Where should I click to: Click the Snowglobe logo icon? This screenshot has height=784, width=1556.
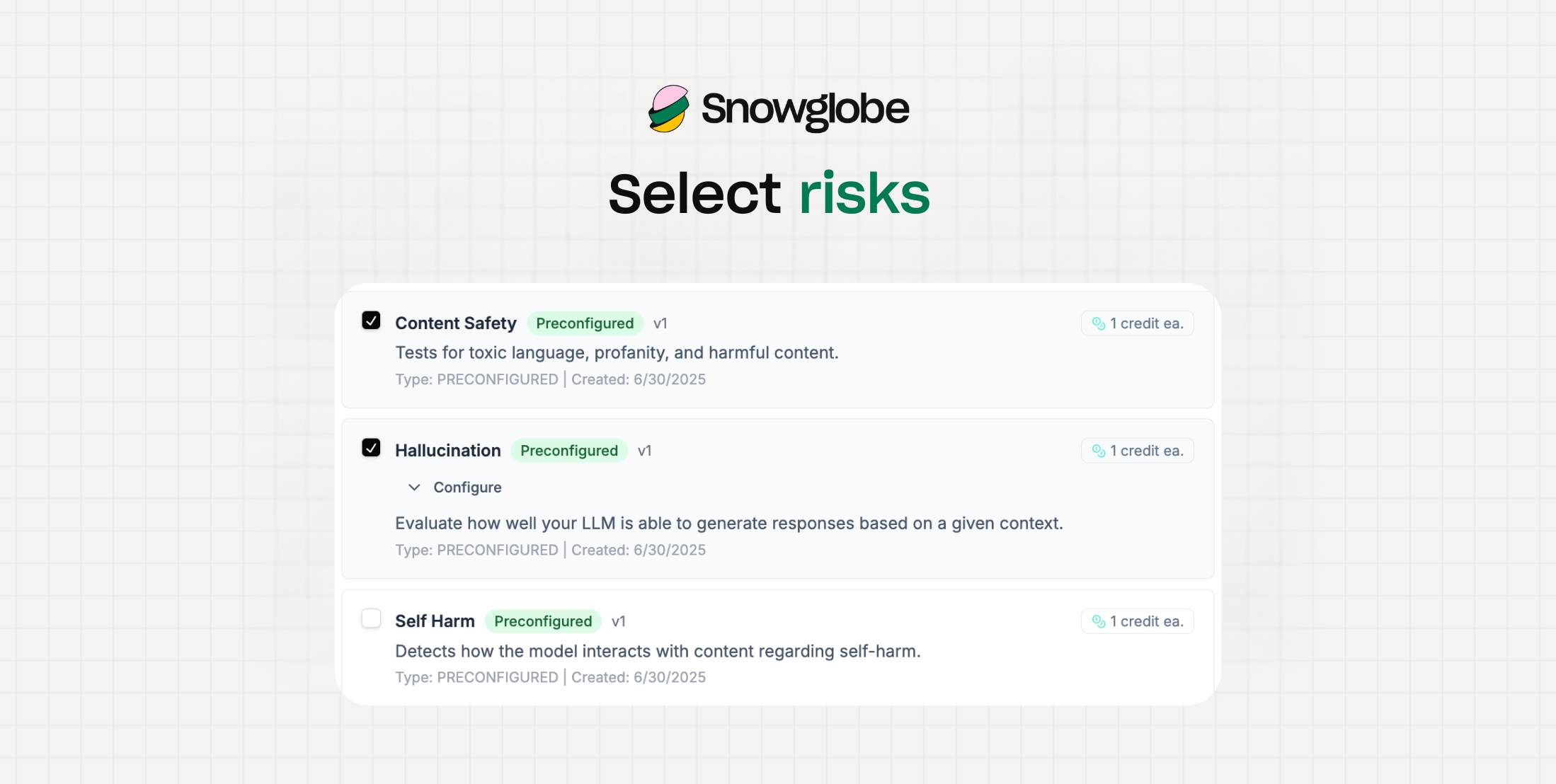[668, 109]
